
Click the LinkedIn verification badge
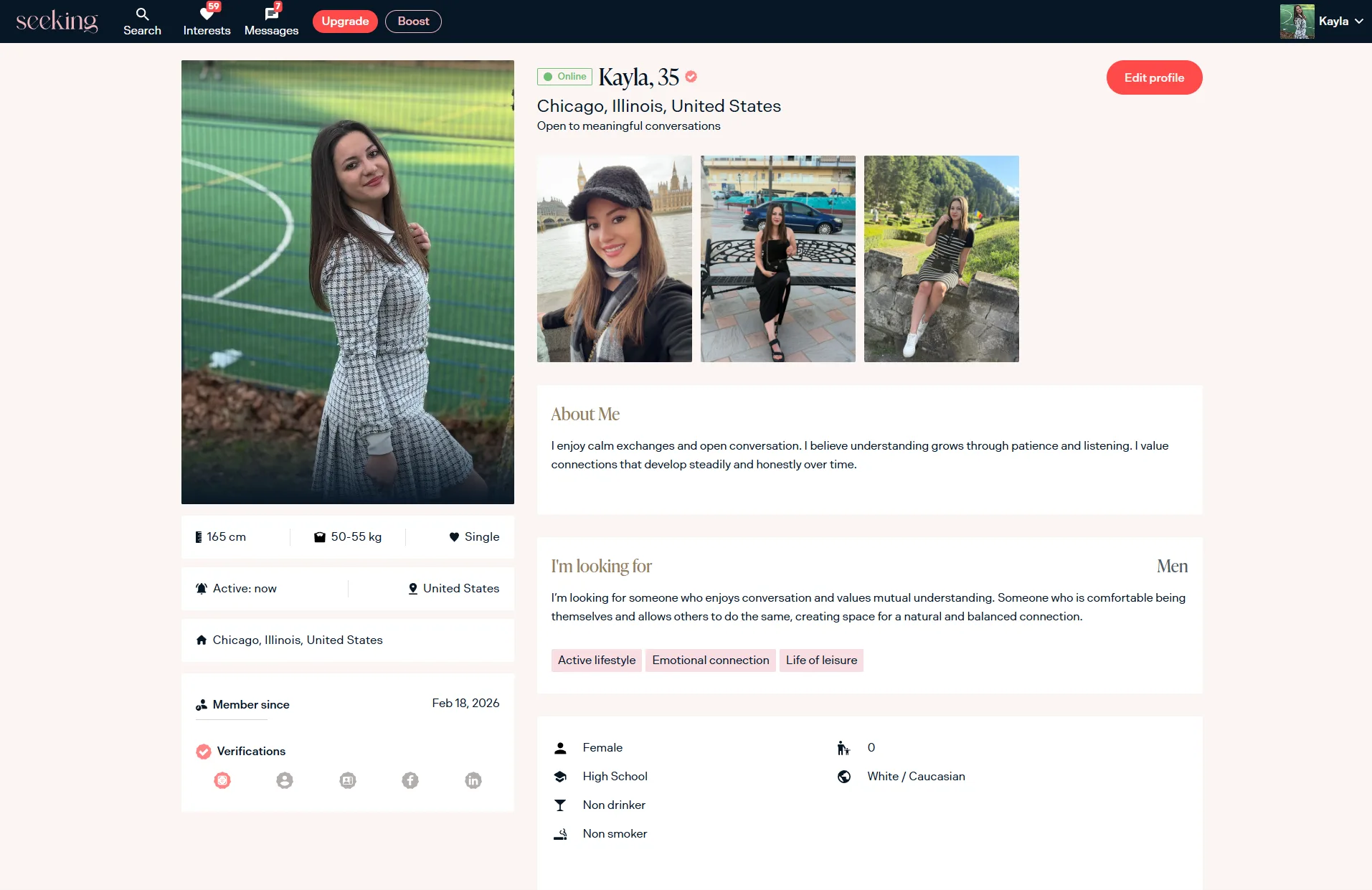(473, 780)
